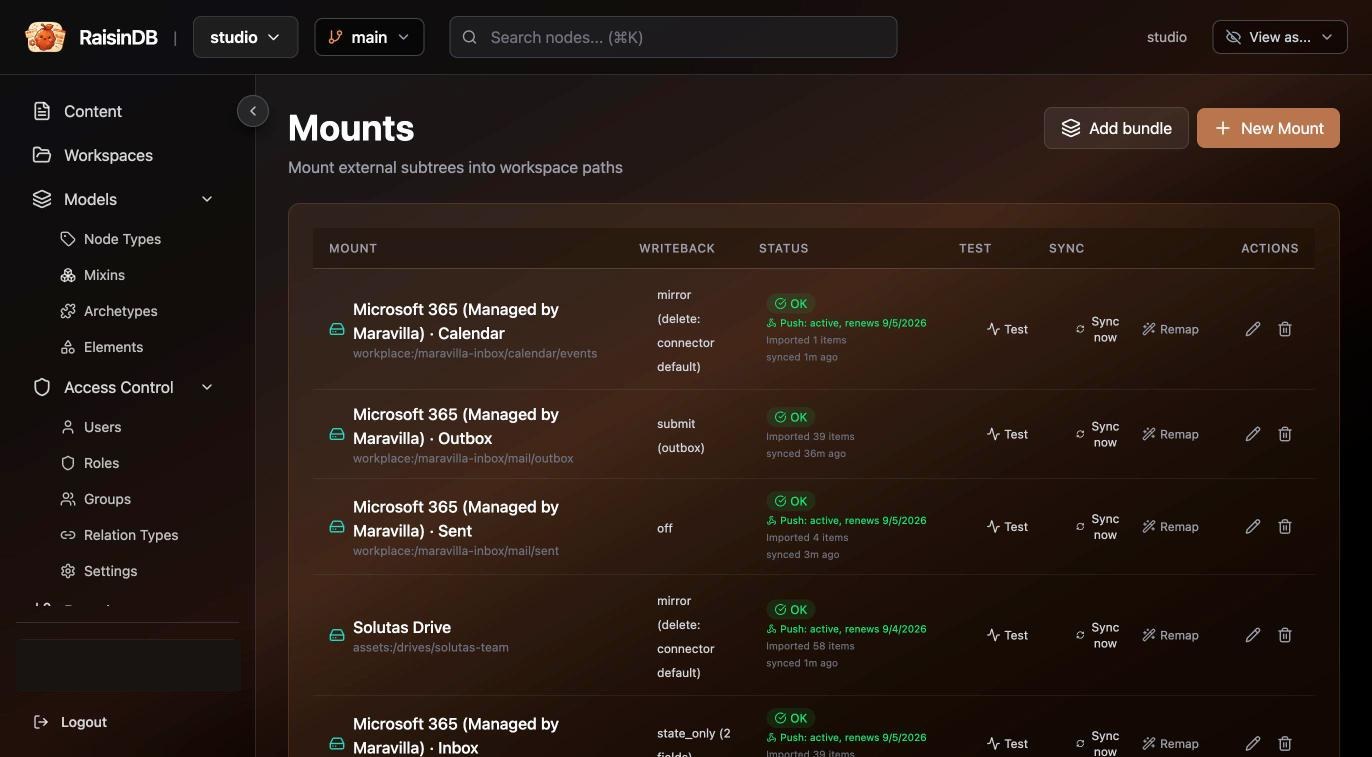Image resolution: width=1372 pixels, height=757 pixels.
Task: Collapse the Access Control section chevron
Action: tap(207, 387)
